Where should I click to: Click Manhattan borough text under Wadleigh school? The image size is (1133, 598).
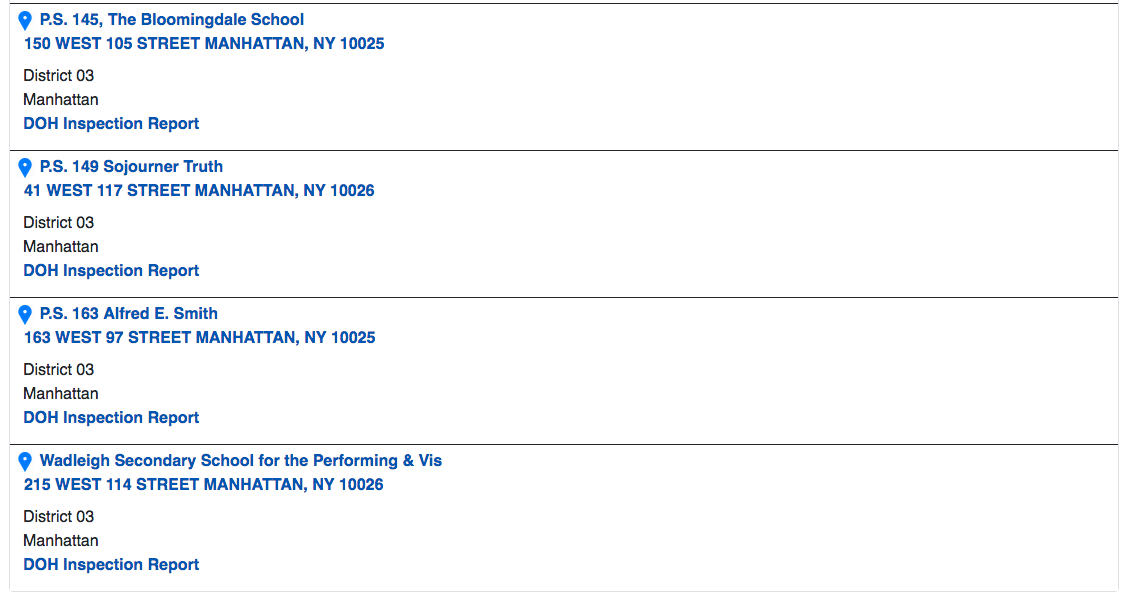tap(61, 541)
